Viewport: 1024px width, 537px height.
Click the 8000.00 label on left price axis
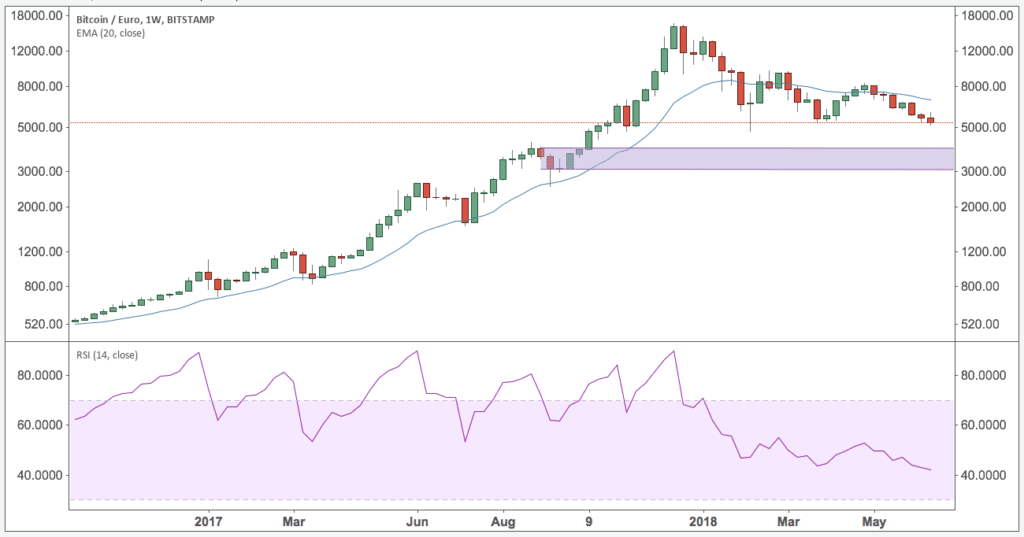(40, 86)
